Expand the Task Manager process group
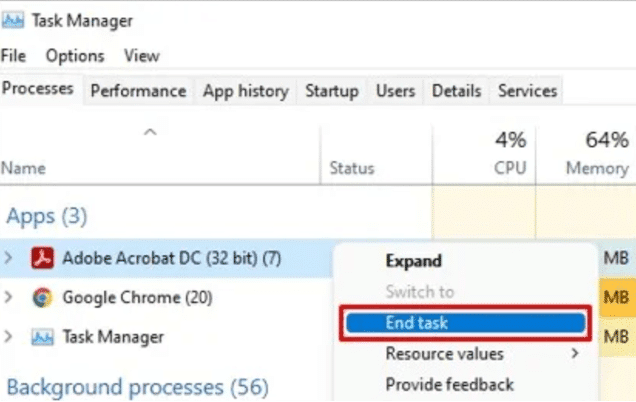This screenshot has height=402, width=636. coord(8,337)
